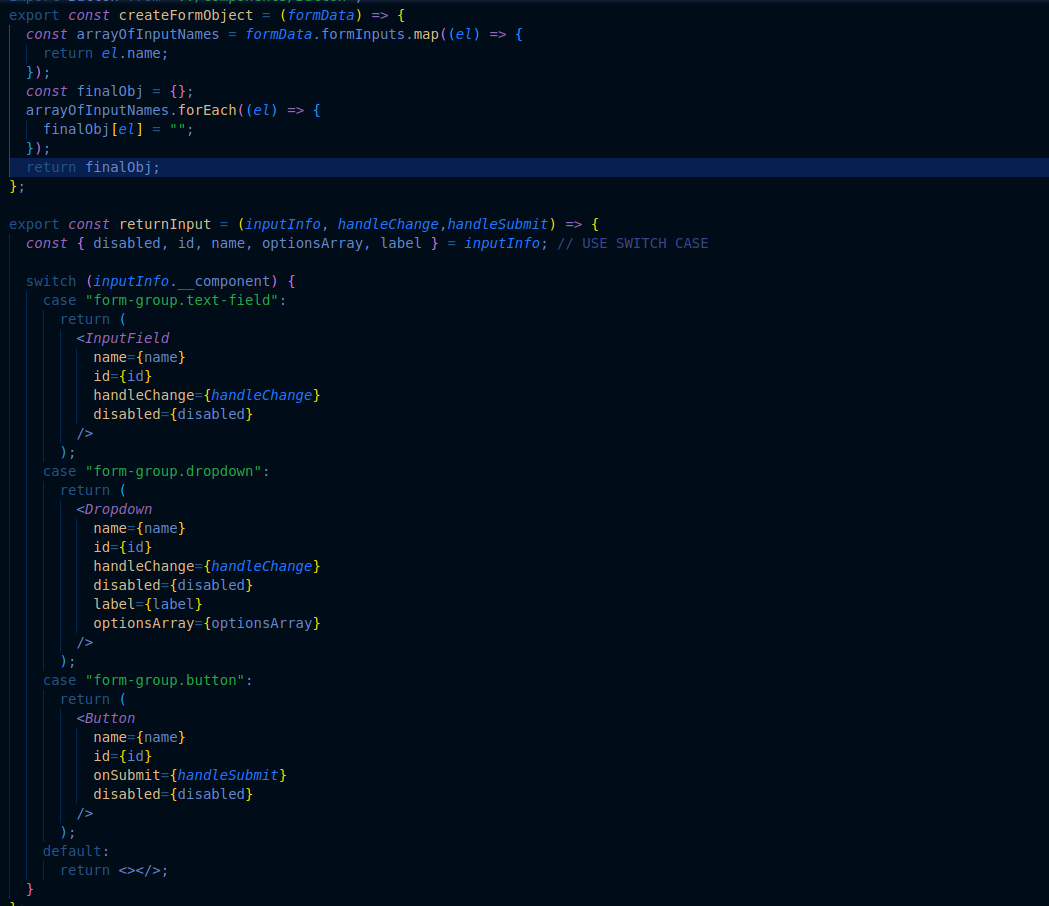Select the highlighted return finalObj line
The image size is (1049, 906).
coord(93,167)
